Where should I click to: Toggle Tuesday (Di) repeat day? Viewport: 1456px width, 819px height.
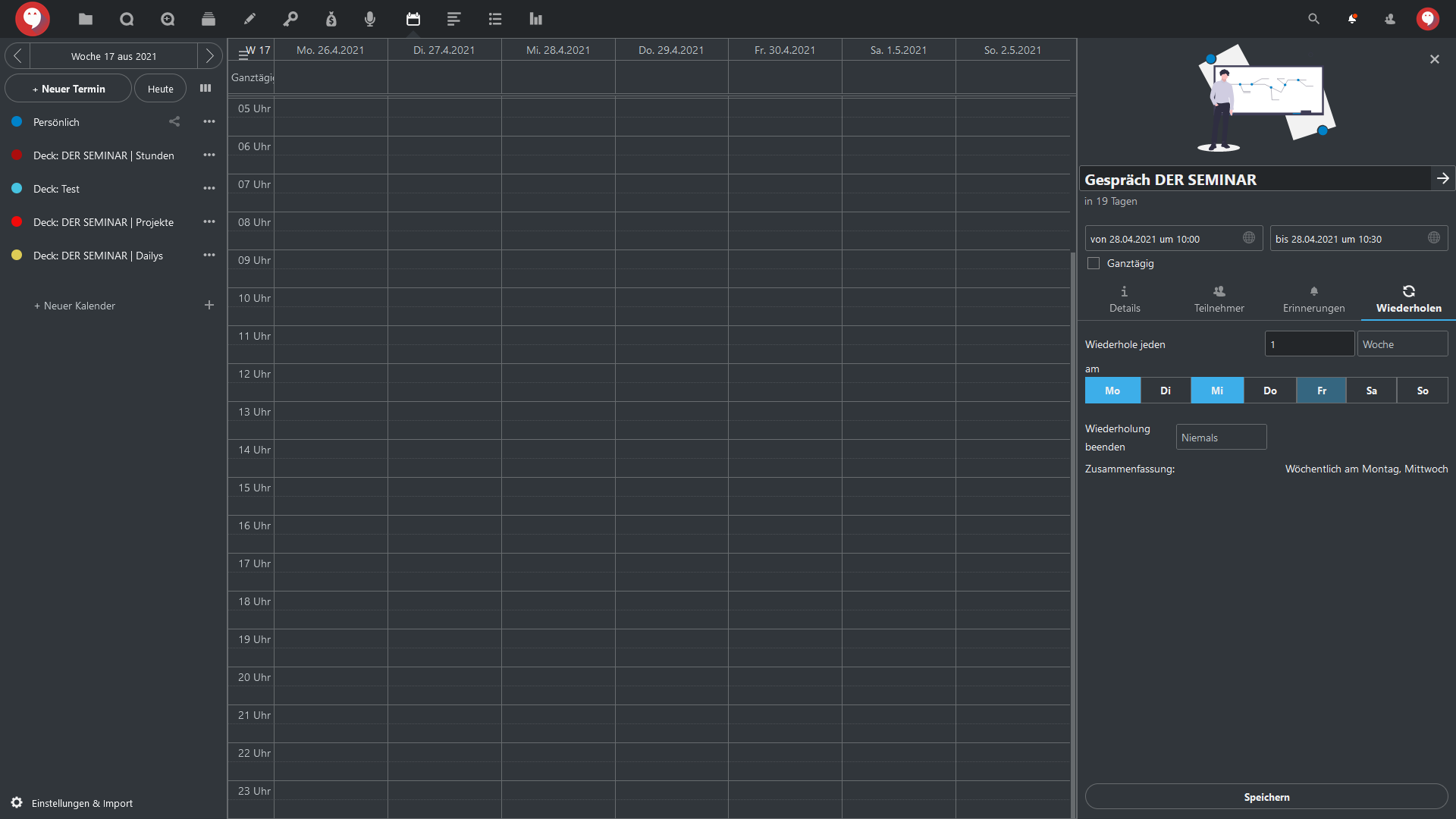coord(1165,391)
